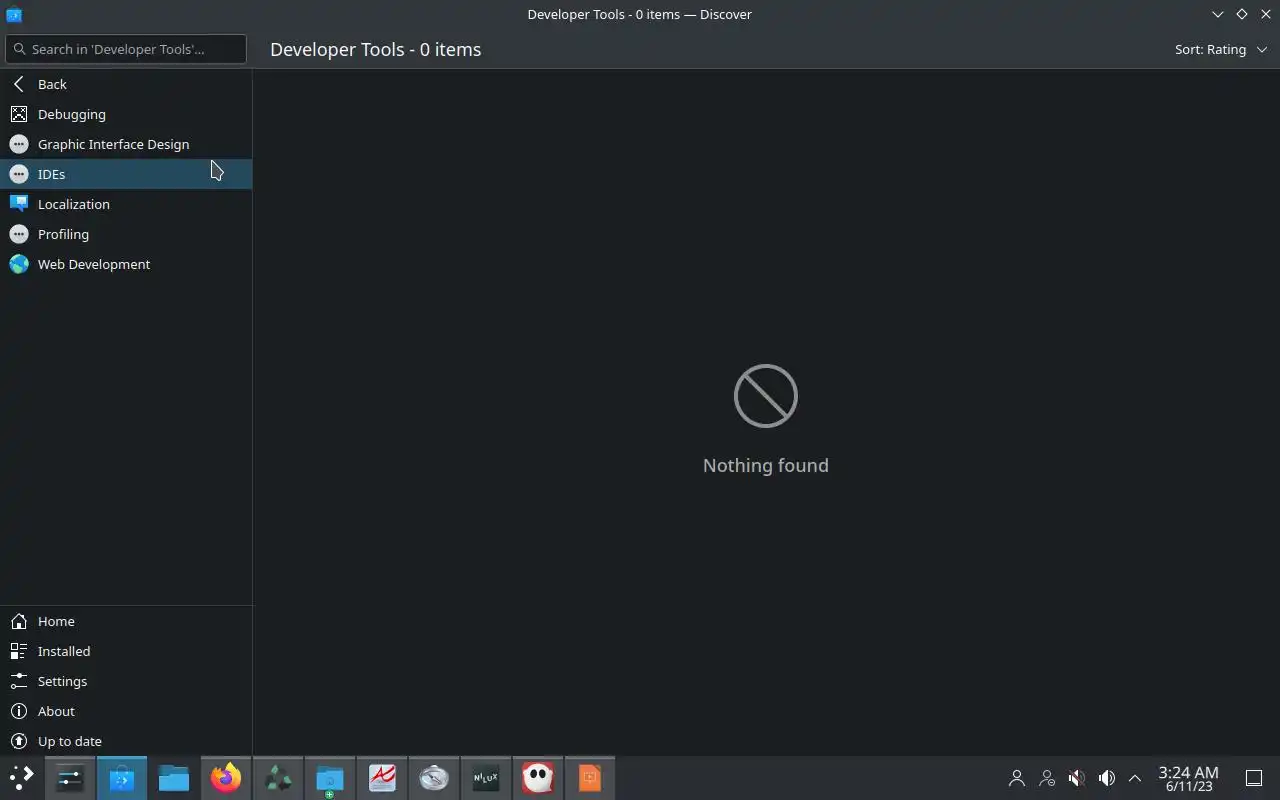This screenshot has height=800, width=1280.
Task: Click the Home house icon
Action: pos(19,621)
